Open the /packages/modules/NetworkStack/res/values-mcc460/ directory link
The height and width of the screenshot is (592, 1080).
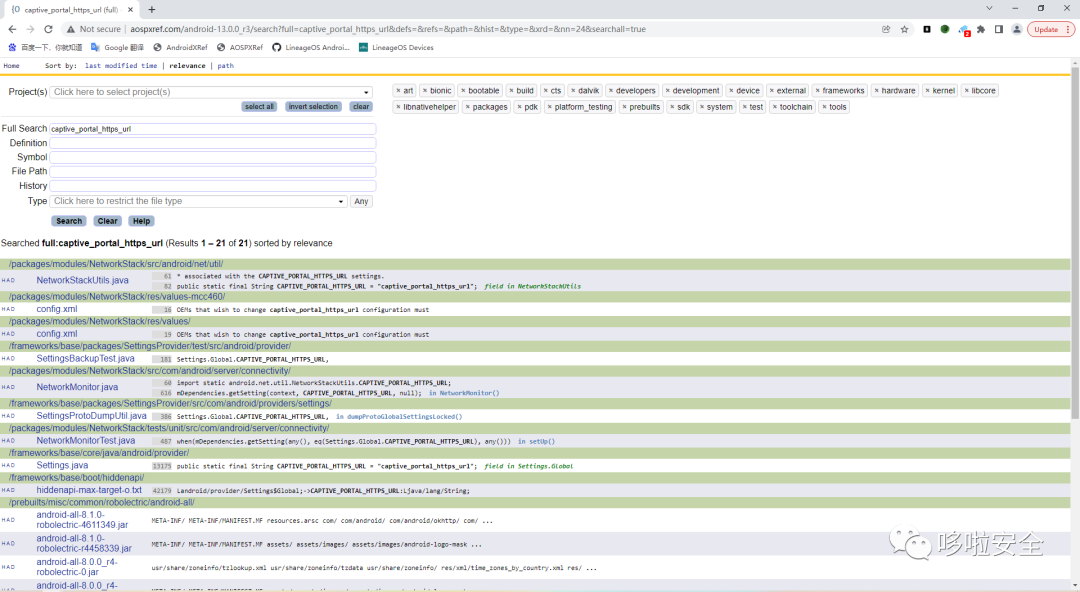point(117,297)
